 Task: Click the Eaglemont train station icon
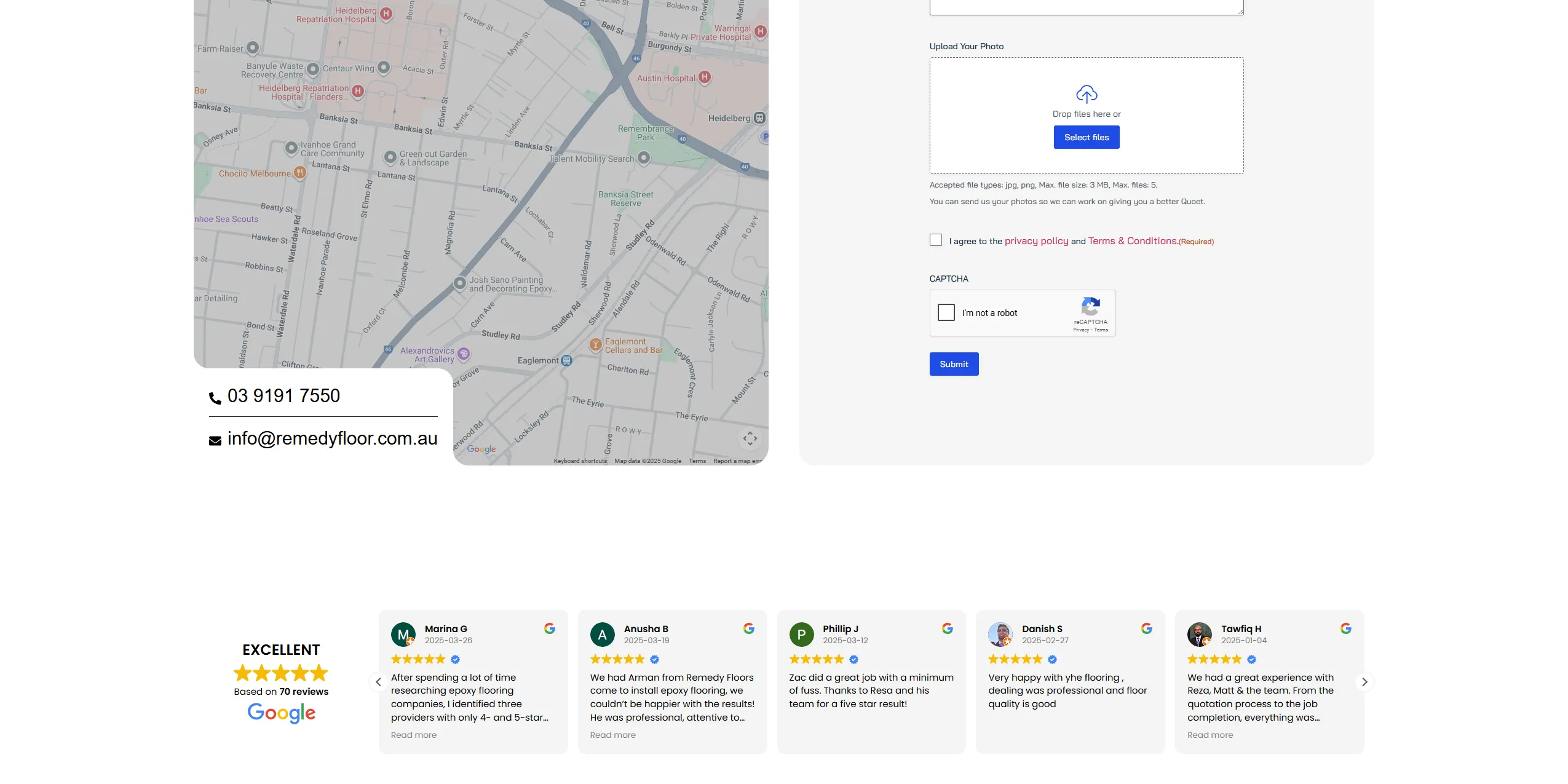click(x=567, y=361)
